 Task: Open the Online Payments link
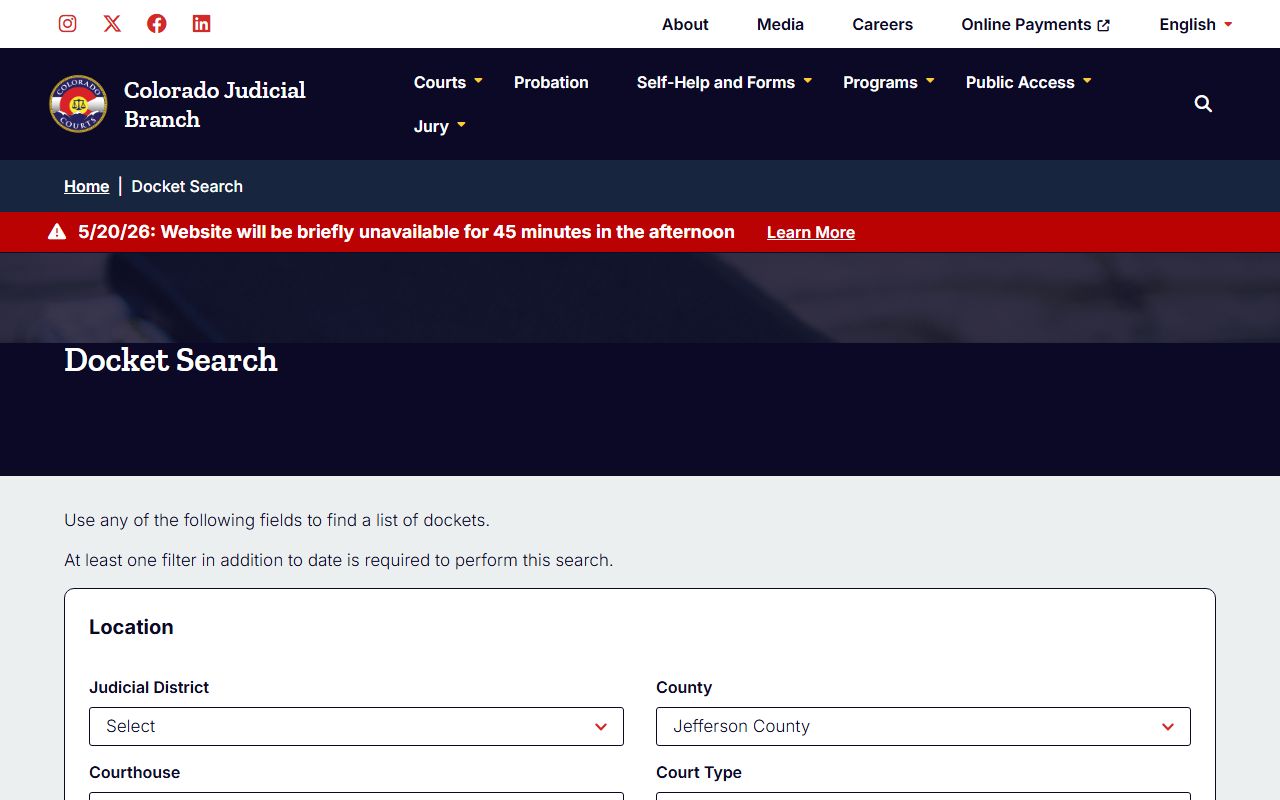point(1035,24)
